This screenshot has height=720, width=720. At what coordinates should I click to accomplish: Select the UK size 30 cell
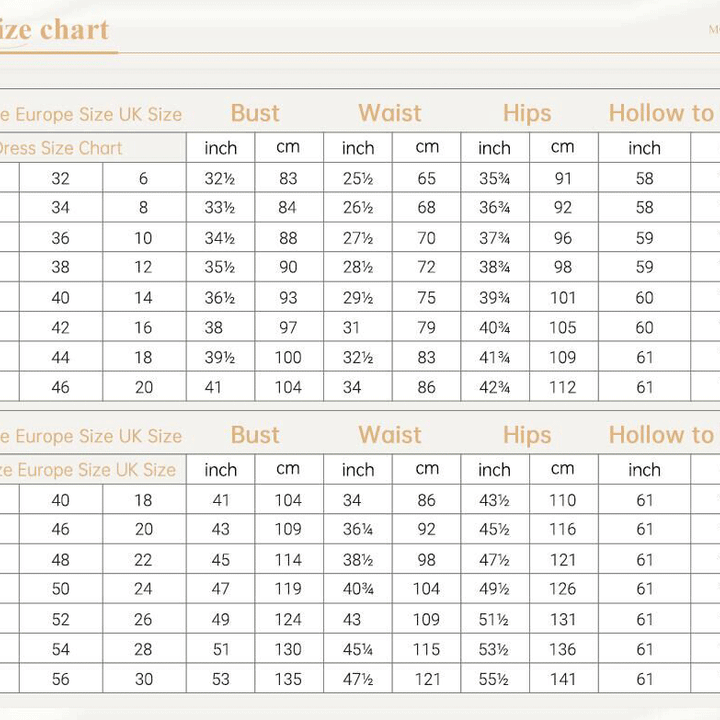pos(144,679)
